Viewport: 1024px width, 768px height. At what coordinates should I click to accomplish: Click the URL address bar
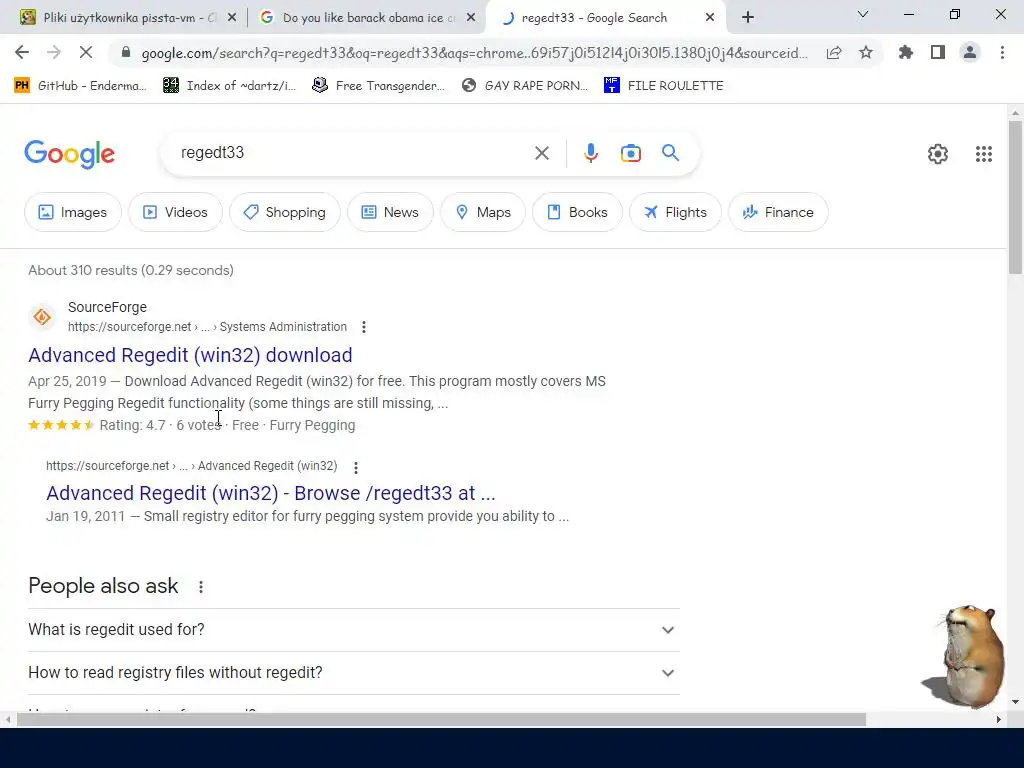pyautogui.click(x=474, y=53)
